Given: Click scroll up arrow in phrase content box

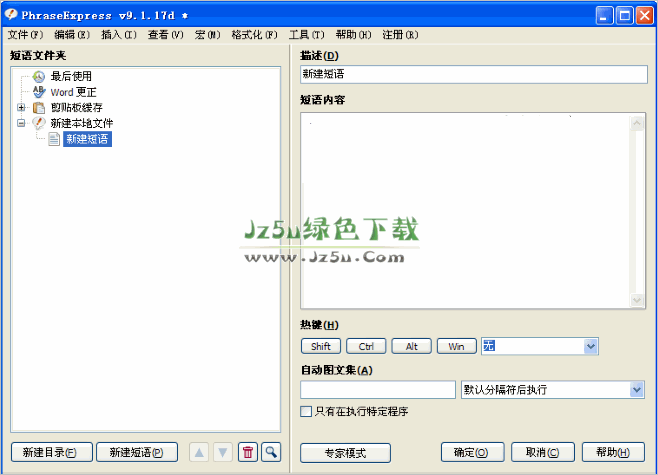Looking at the screenshot, I should 637,123.
